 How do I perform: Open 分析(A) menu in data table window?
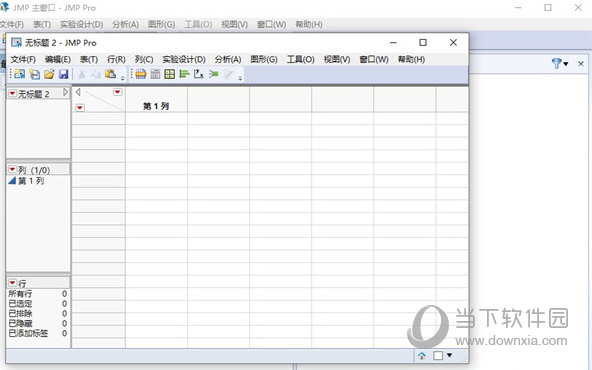(x=228, y=59)
